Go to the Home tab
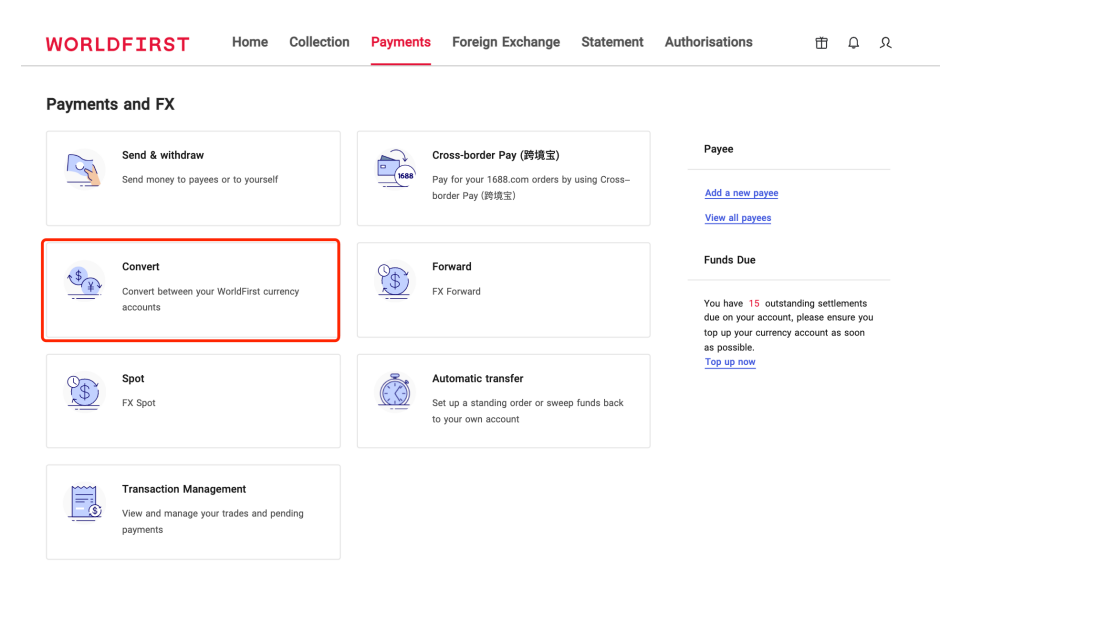The width and height of the screenshot is (1095, 617). (250, 42)
